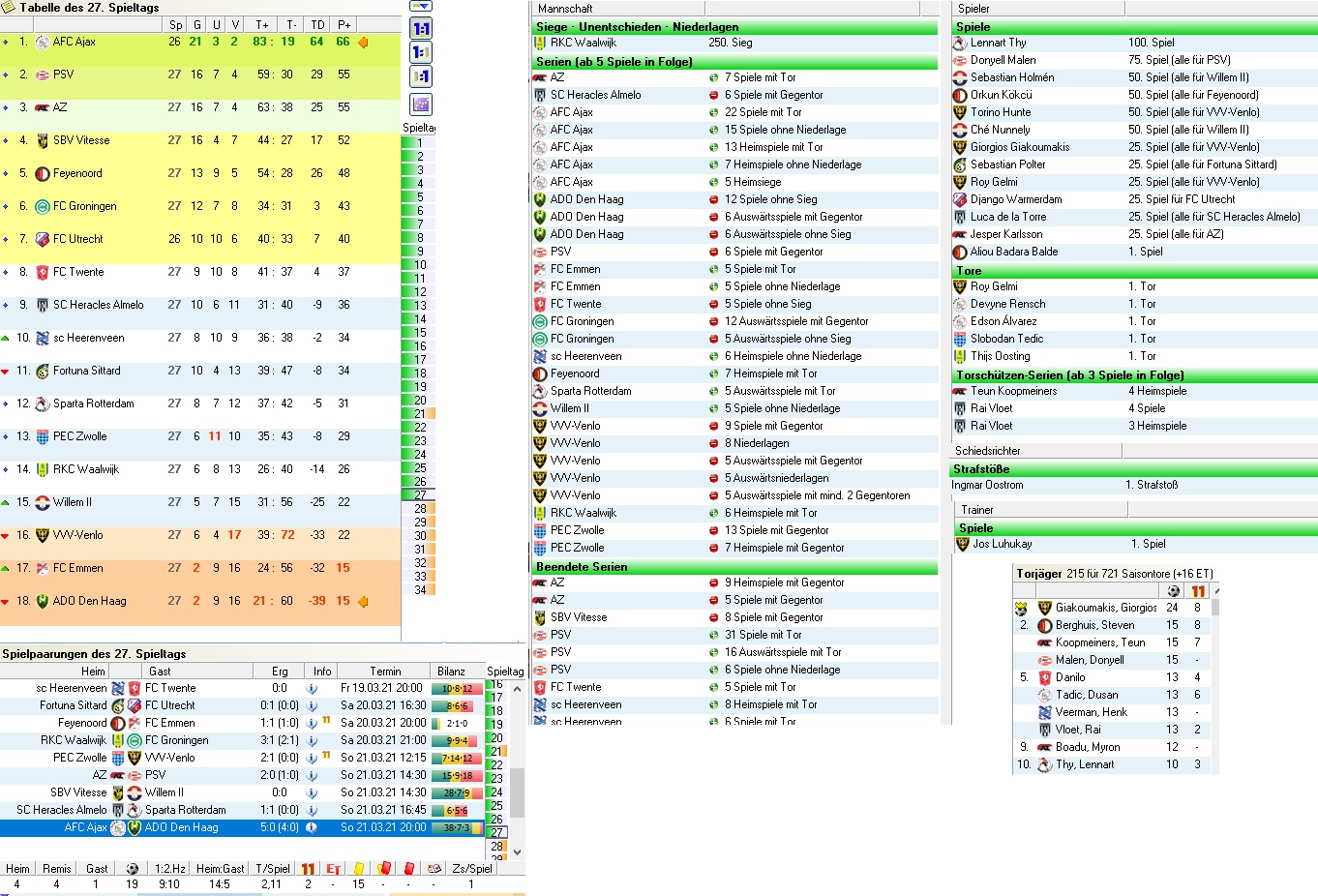Toggle the 1:1 button with only the first digit blue
The image size is (1318, 896).
[421, 52]
